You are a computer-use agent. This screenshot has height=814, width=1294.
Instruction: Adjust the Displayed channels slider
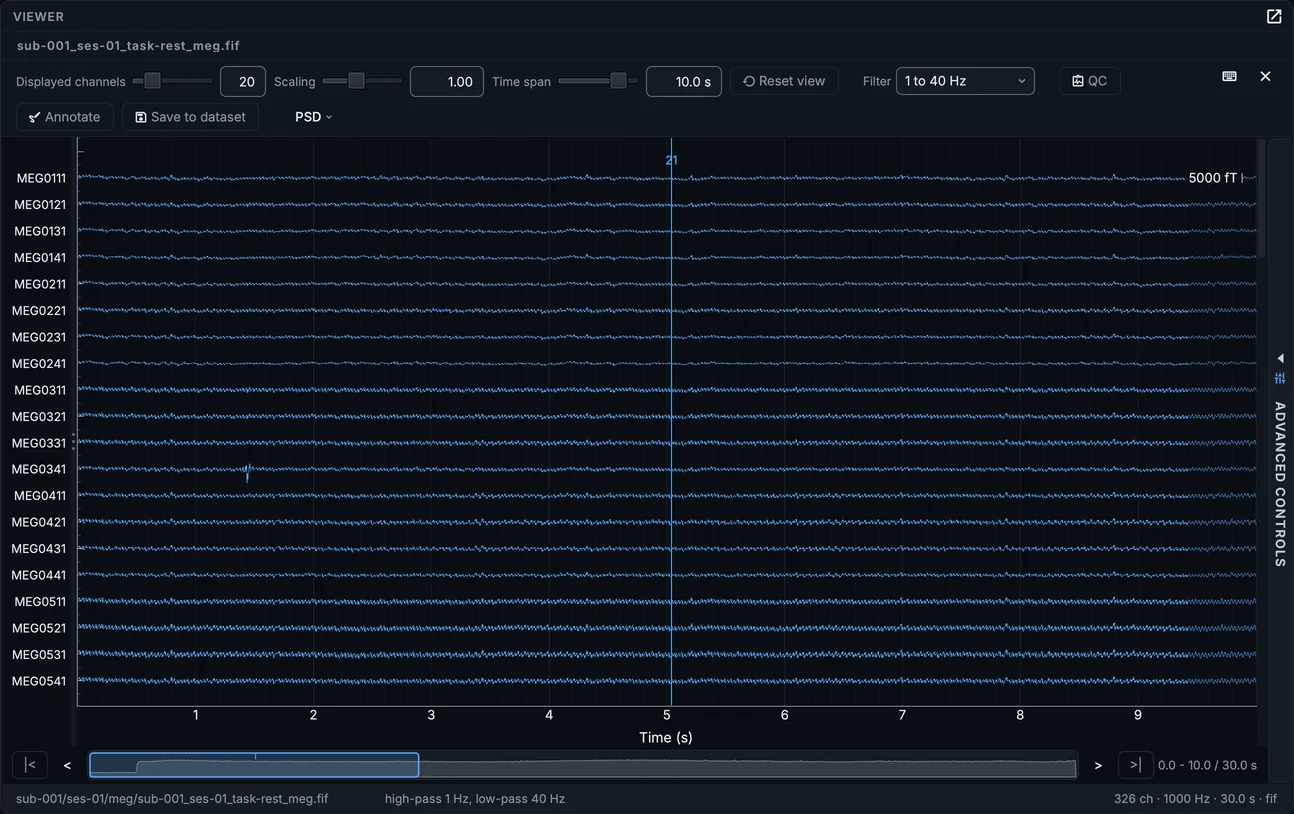click(152, 81)
